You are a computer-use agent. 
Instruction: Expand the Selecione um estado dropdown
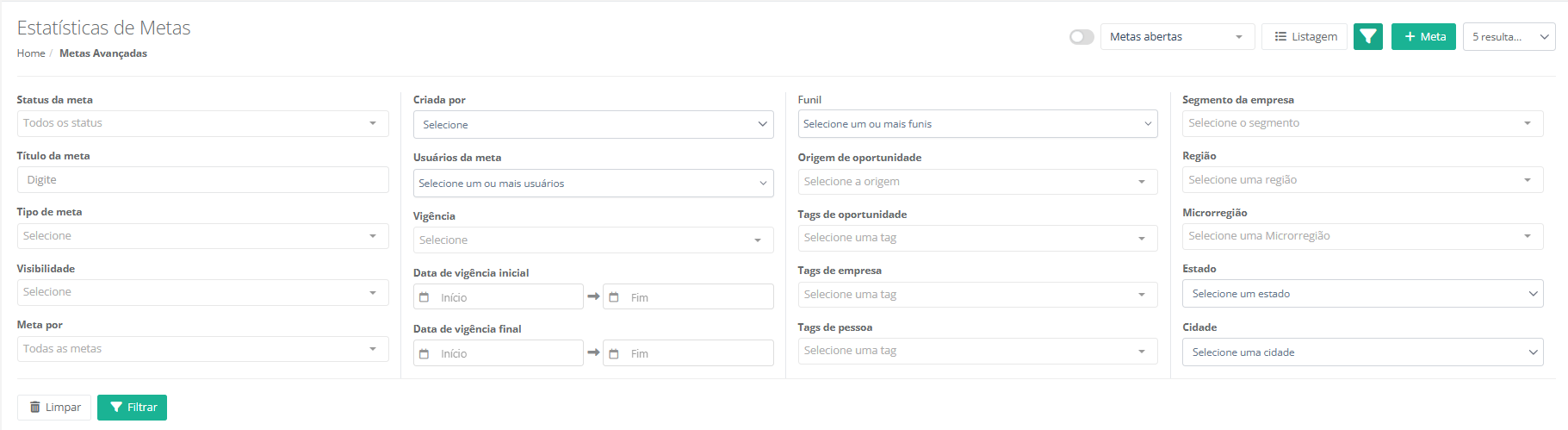coord(1362,294)
